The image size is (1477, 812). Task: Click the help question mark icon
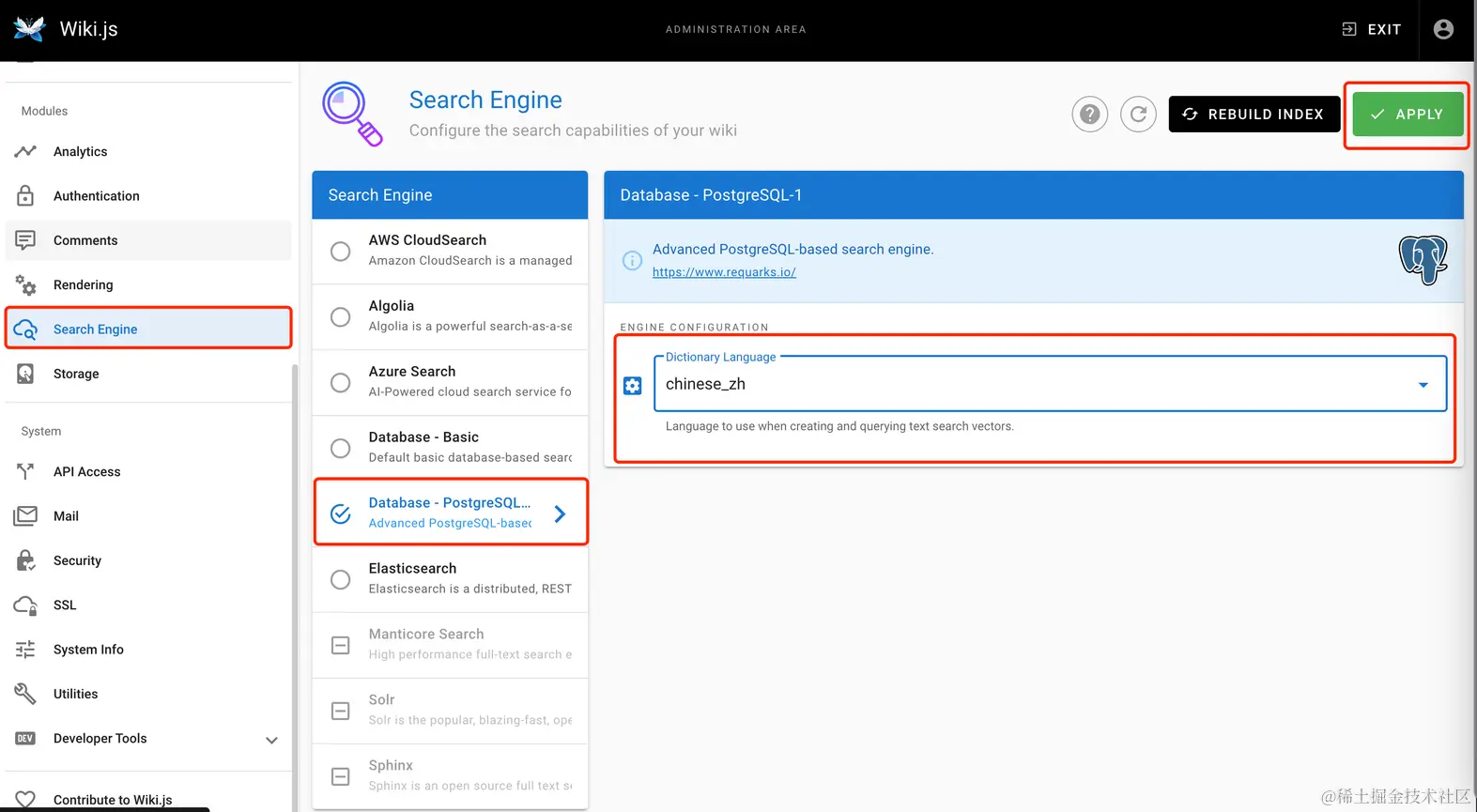pyautogui.click(x=1089, y=115)
